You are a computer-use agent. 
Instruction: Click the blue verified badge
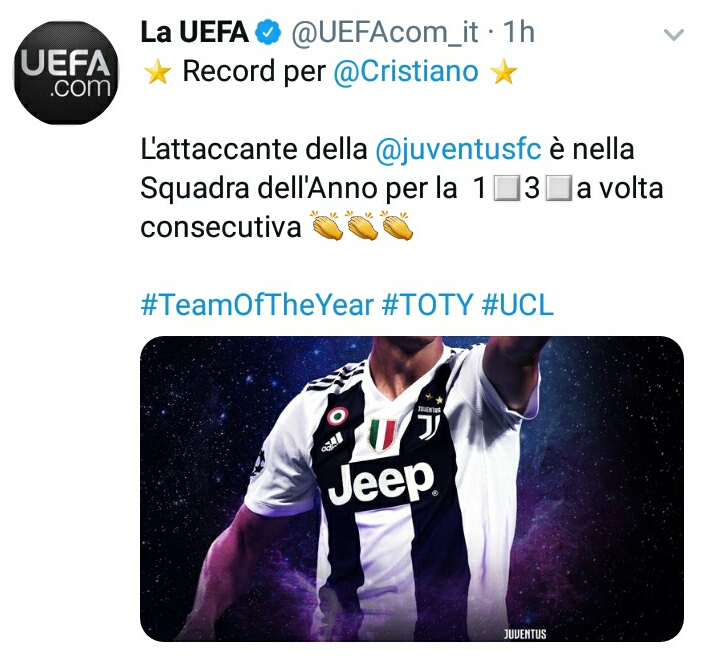(269, 32)
